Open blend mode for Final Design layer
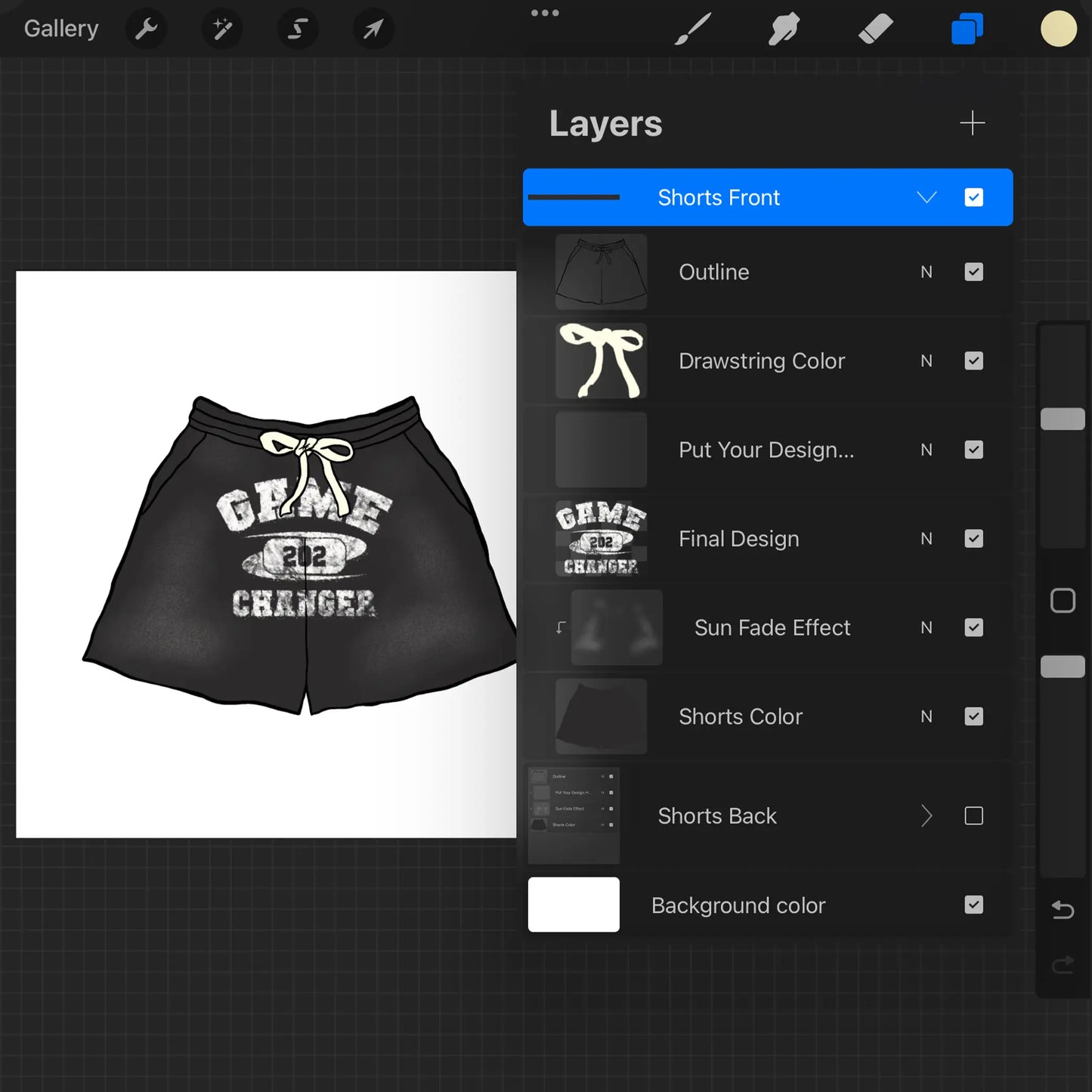Screen dimensions: 1092x1092 coord(926,538)
